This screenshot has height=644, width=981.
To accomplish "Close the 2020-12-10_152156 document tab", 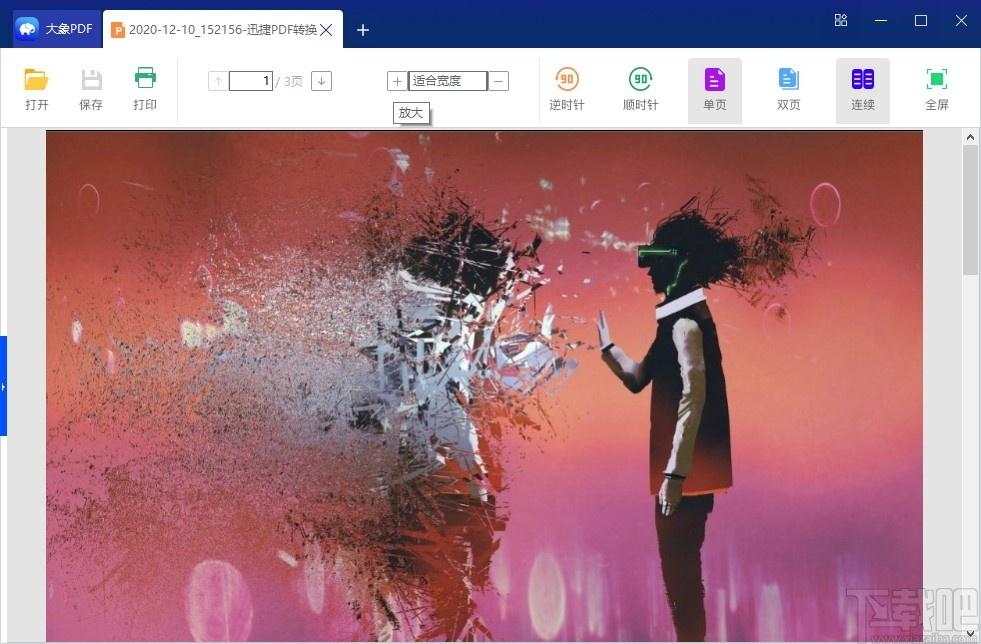I will point(327,30).
